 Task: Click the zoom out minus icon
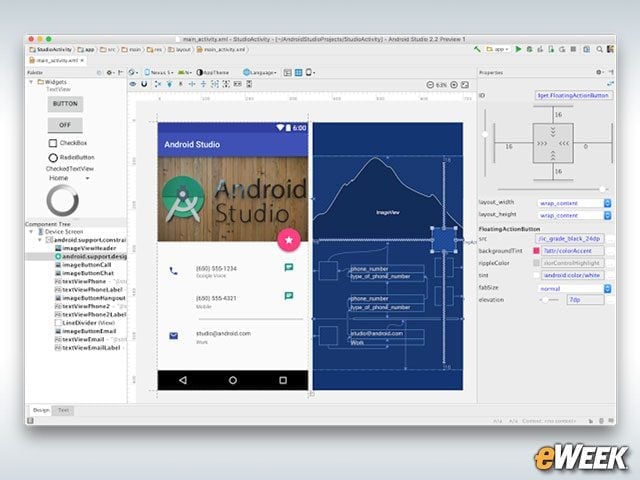click(430, 85)
